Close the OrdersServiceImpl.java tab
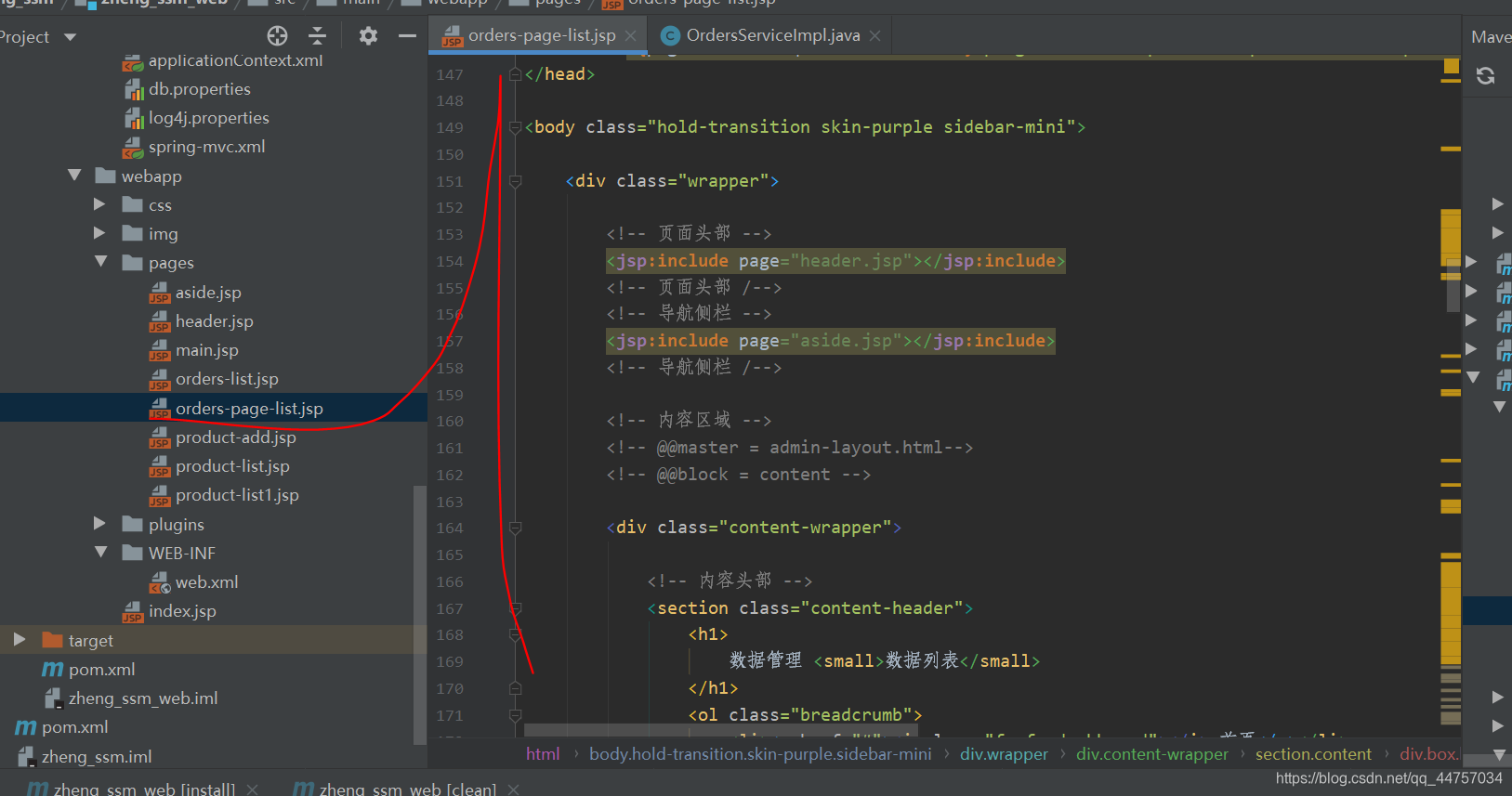The width and height of the screenshot is (1512, 796). tap(875, 35)
